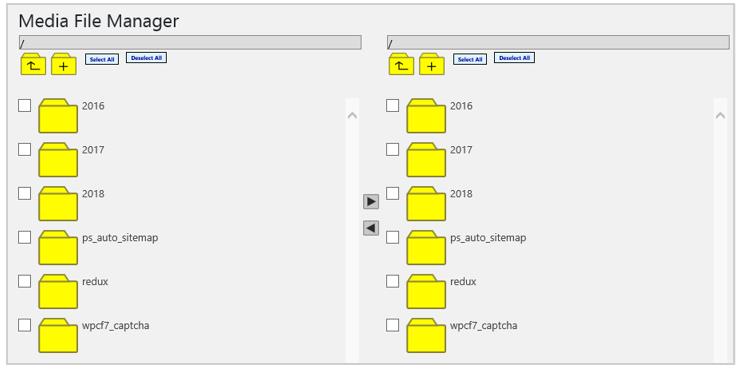Go up a folder in right pane
This screenshot has height=371, width=740.
point(401,64)
